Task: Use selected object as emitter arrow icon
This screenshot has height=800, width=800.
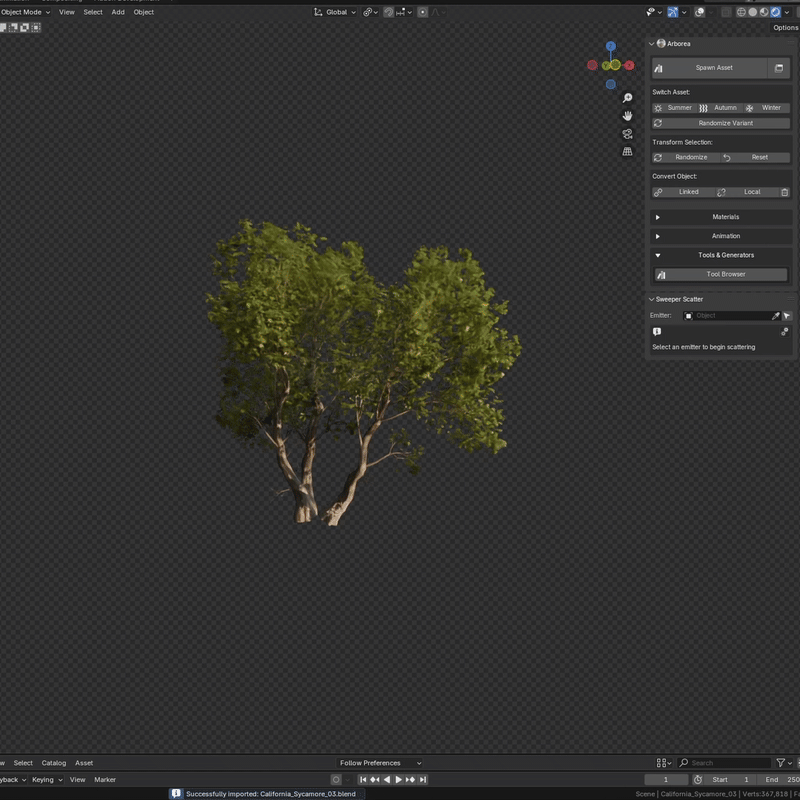Action: 787,316
